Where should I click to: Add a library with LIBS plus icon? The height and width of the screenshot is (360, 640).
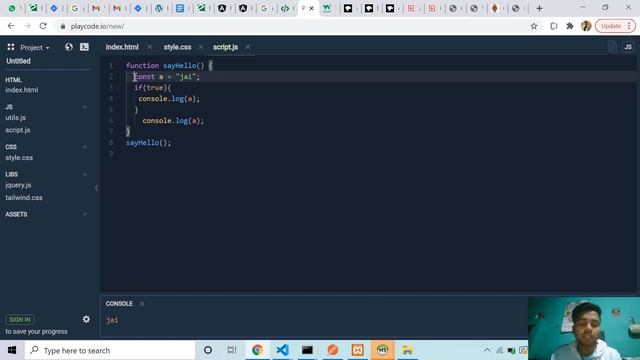tap(85, 174)
